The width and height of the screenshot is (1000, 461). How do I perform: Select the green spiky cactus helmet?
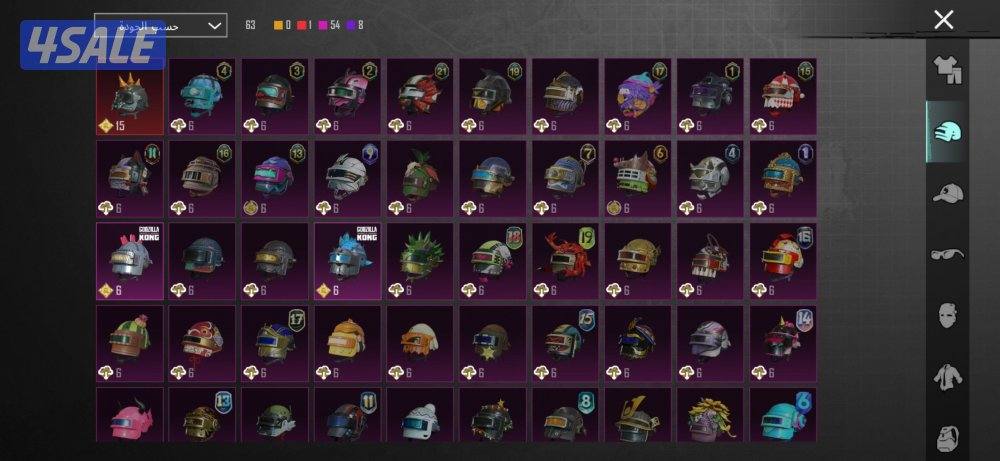click(420, 261)
